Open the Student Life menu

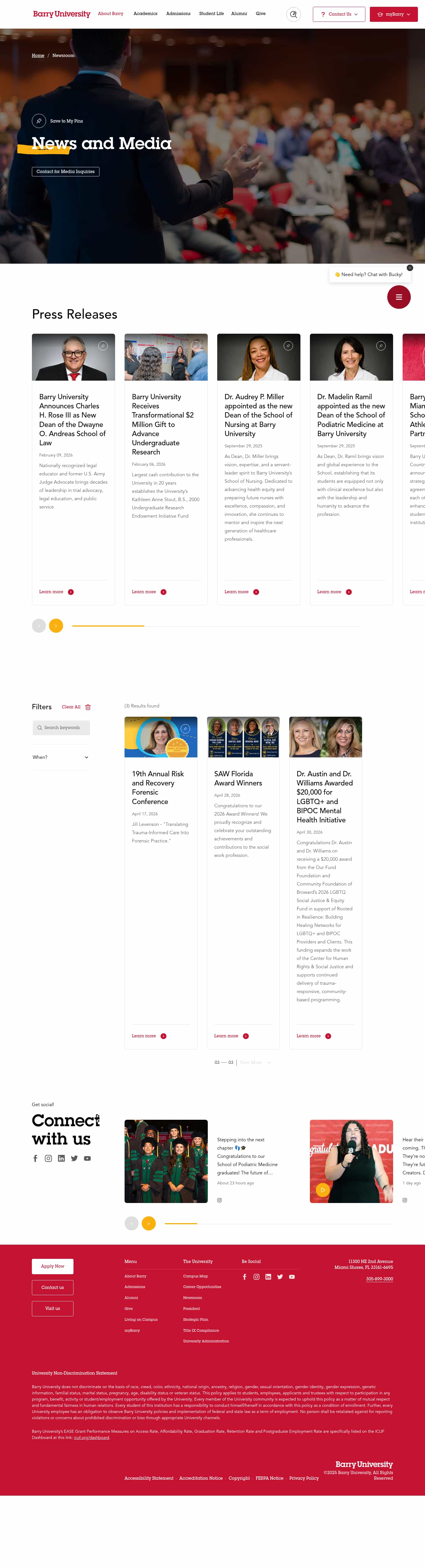pos(211,13)
